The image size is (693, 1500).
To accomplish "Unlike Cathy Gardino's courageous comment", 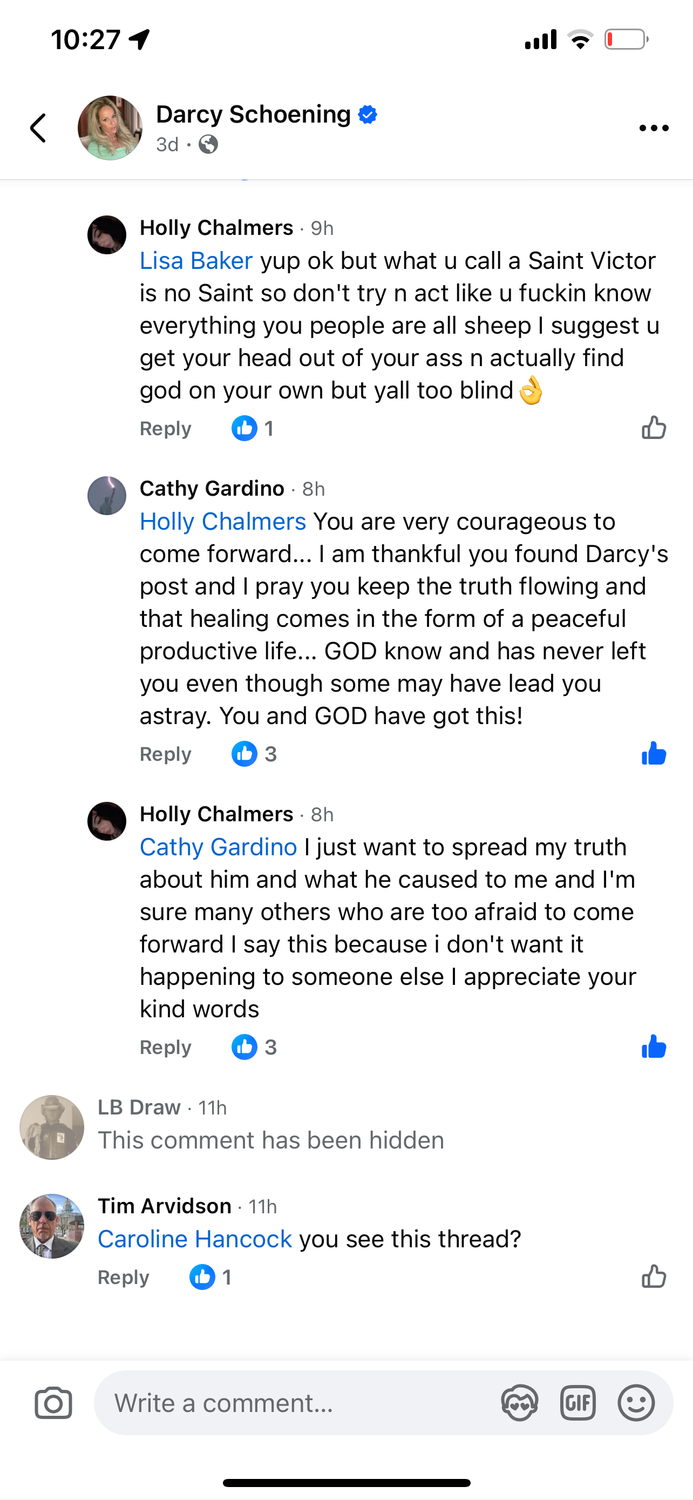I will pos(654,754).
